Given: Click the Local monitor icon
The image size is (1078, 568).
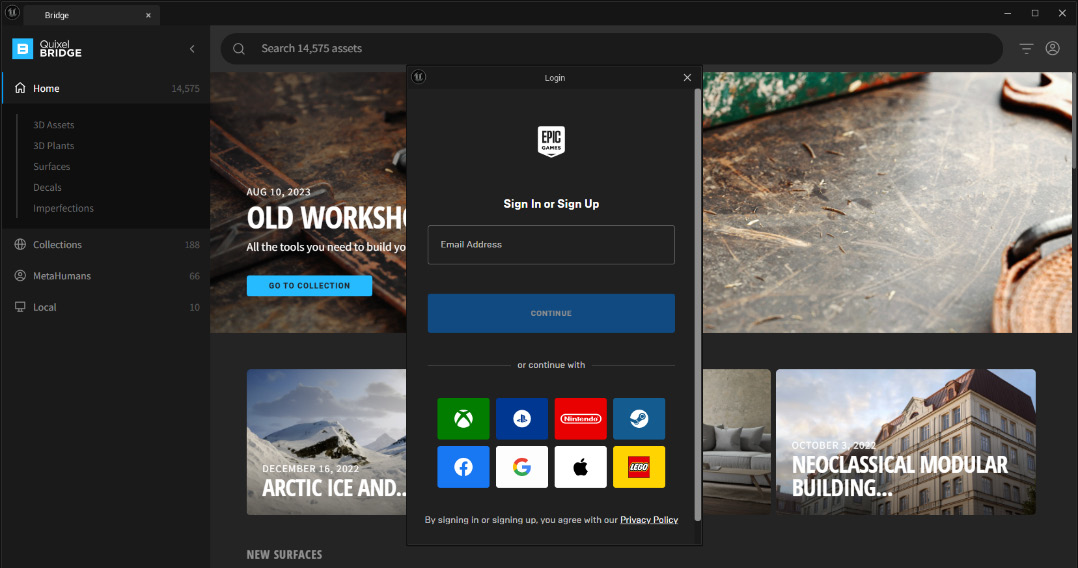Looking at the screenshot, I should coord(20,307).
